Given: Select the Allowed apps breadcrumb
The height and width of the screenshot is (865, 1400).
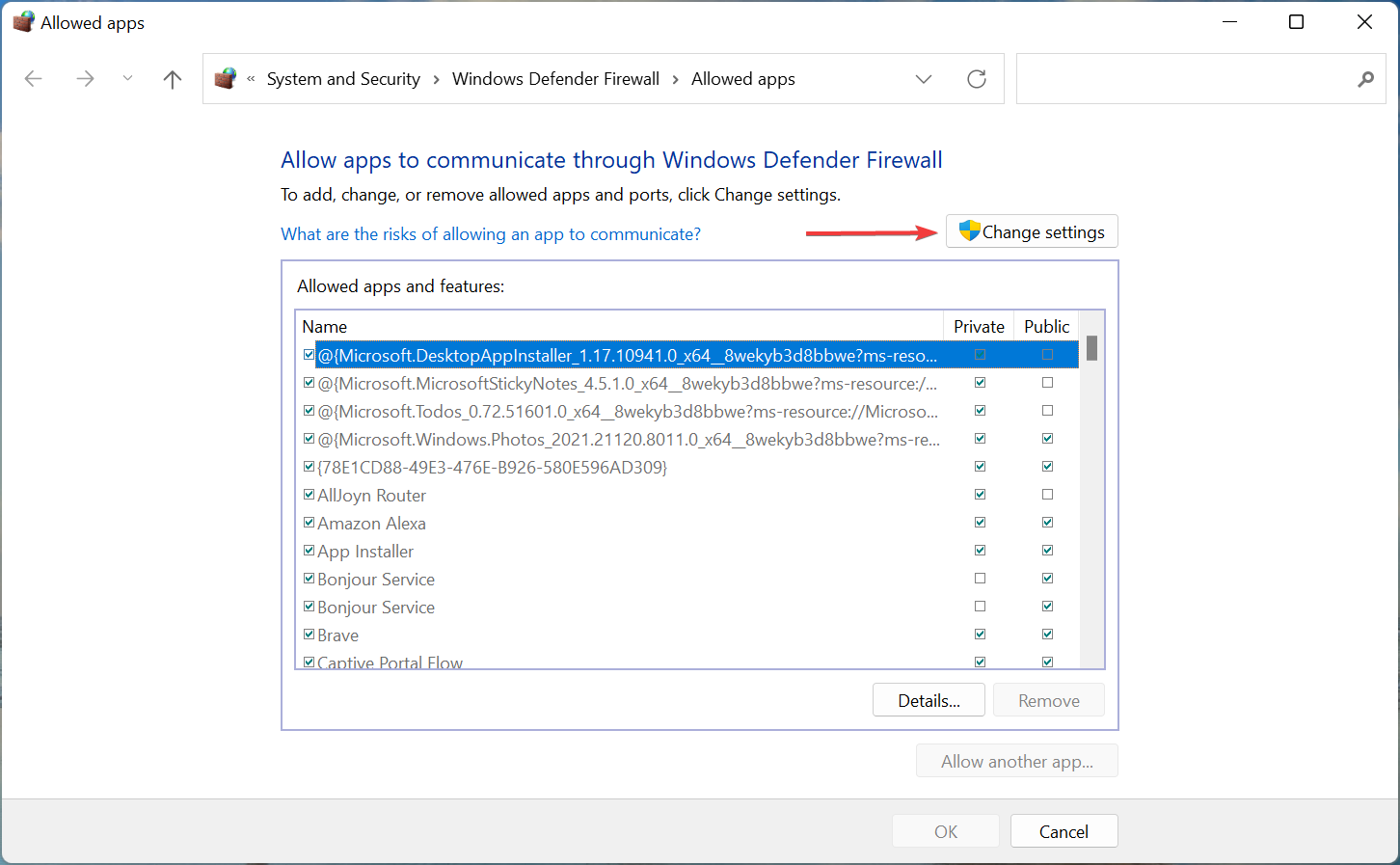Looking at the screenshot, I should (743, 79).
